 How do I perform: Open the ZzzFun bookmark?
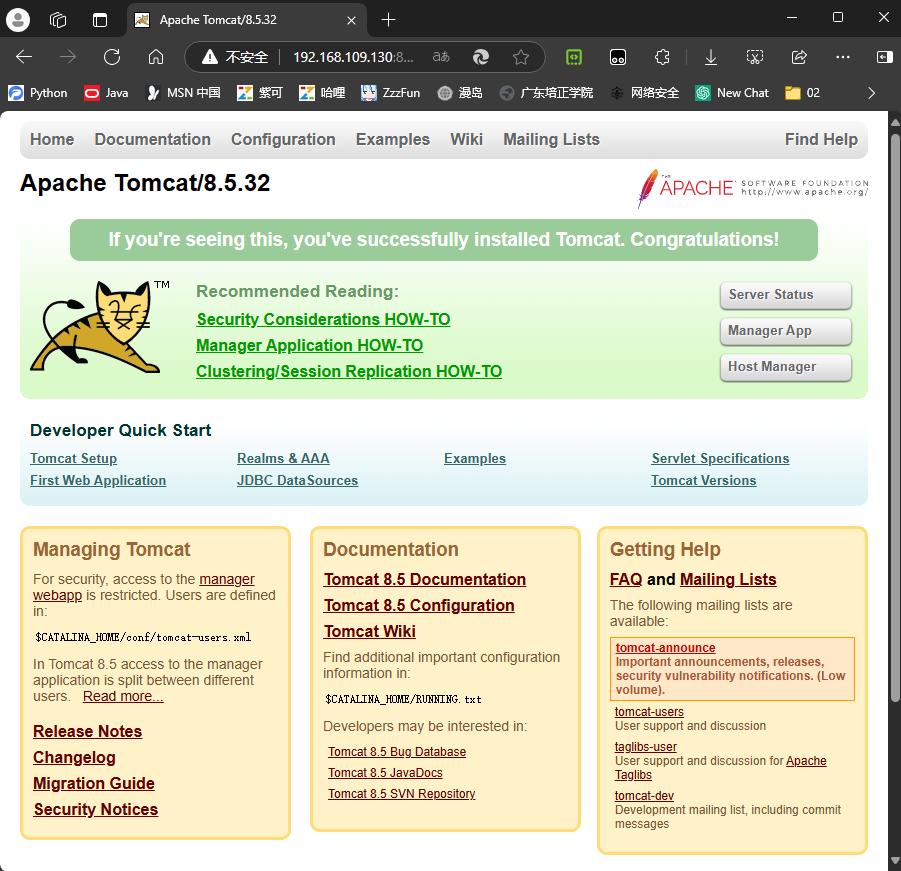(391, 93)
